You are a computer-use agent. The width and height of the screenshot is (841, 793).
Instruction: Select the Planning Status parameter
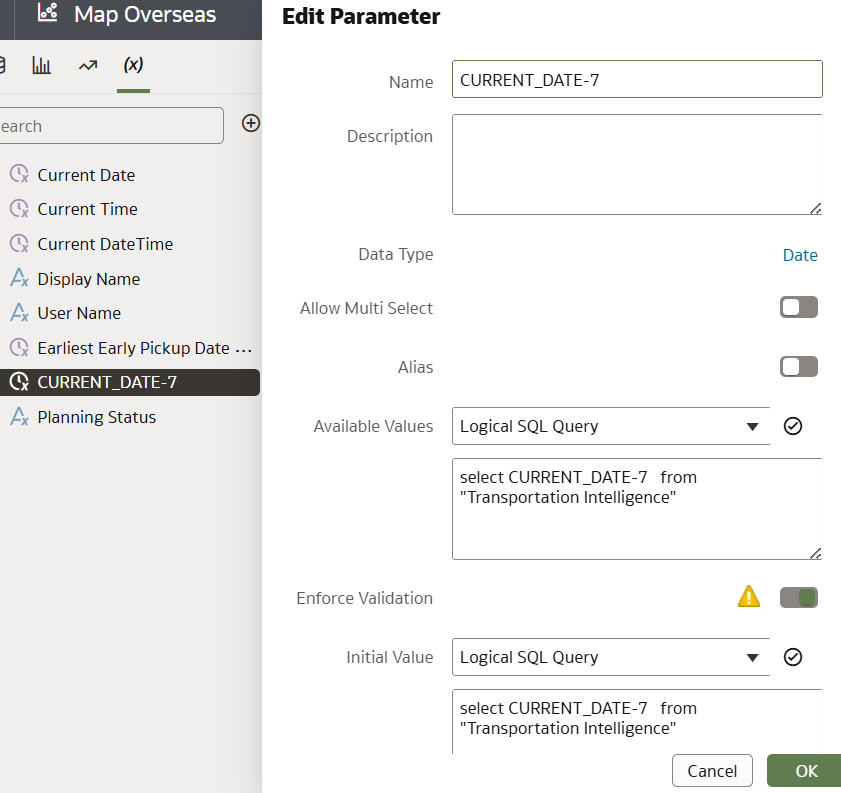click(96, 417)
